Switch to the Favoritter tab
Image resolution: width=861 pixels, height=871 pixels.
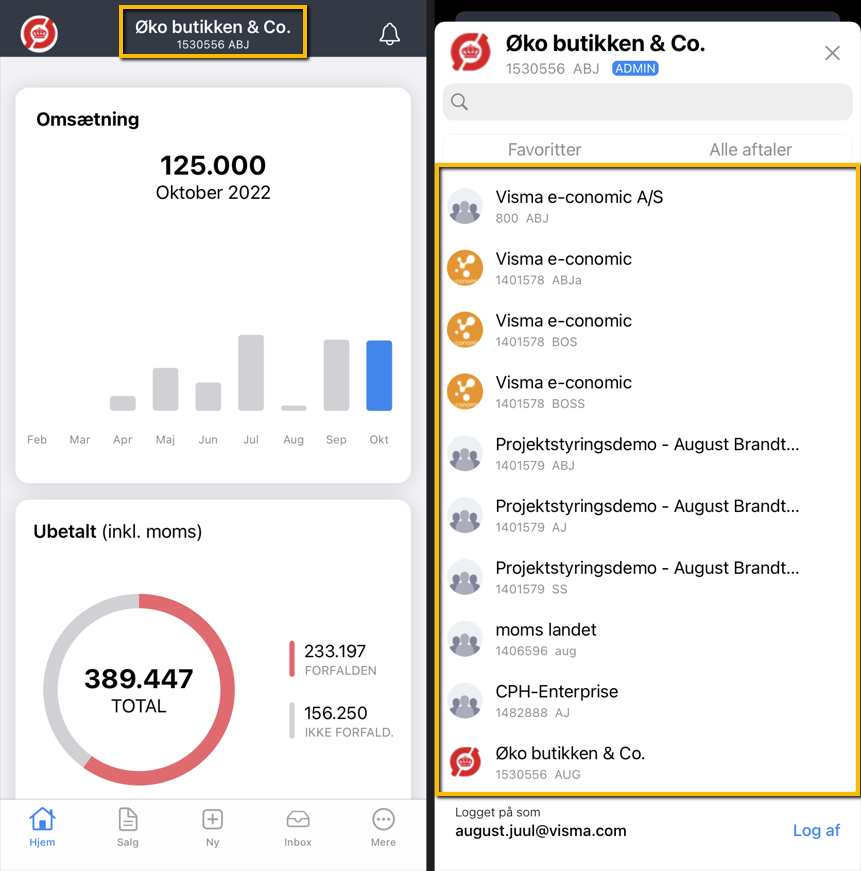(544, 149)
